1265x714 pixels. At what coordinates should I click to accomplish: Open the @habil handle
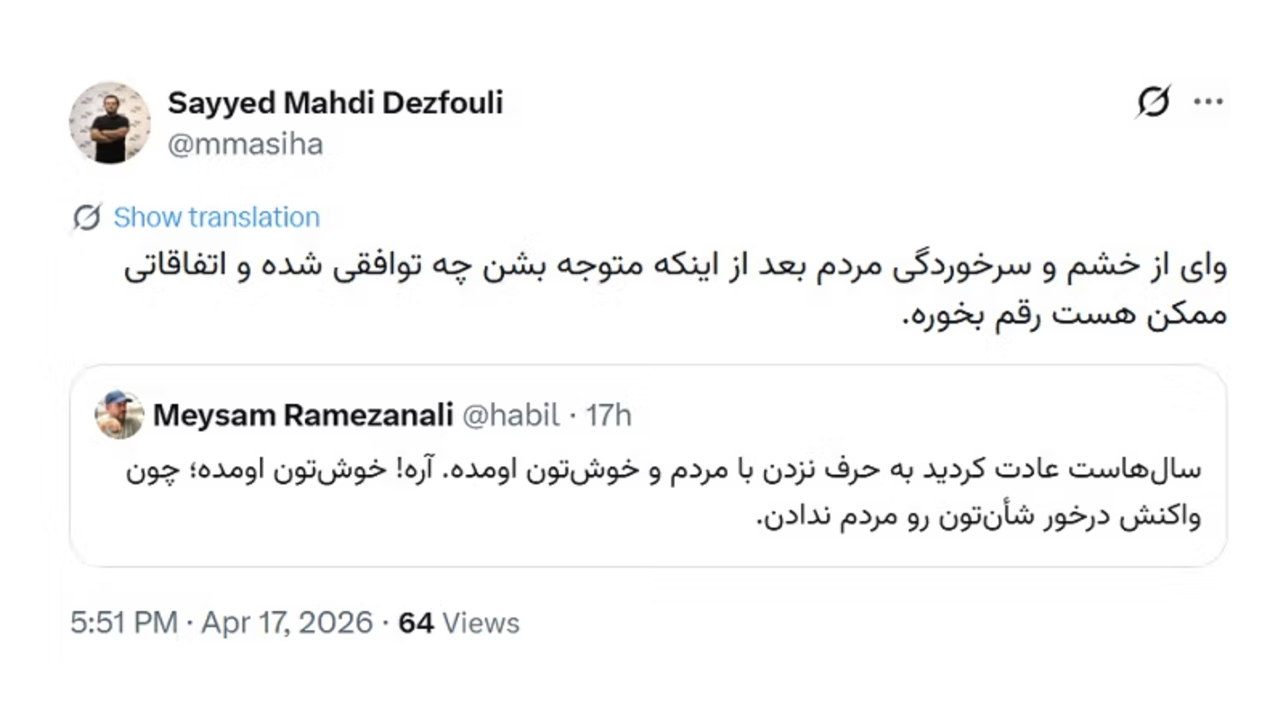(509, 415)
